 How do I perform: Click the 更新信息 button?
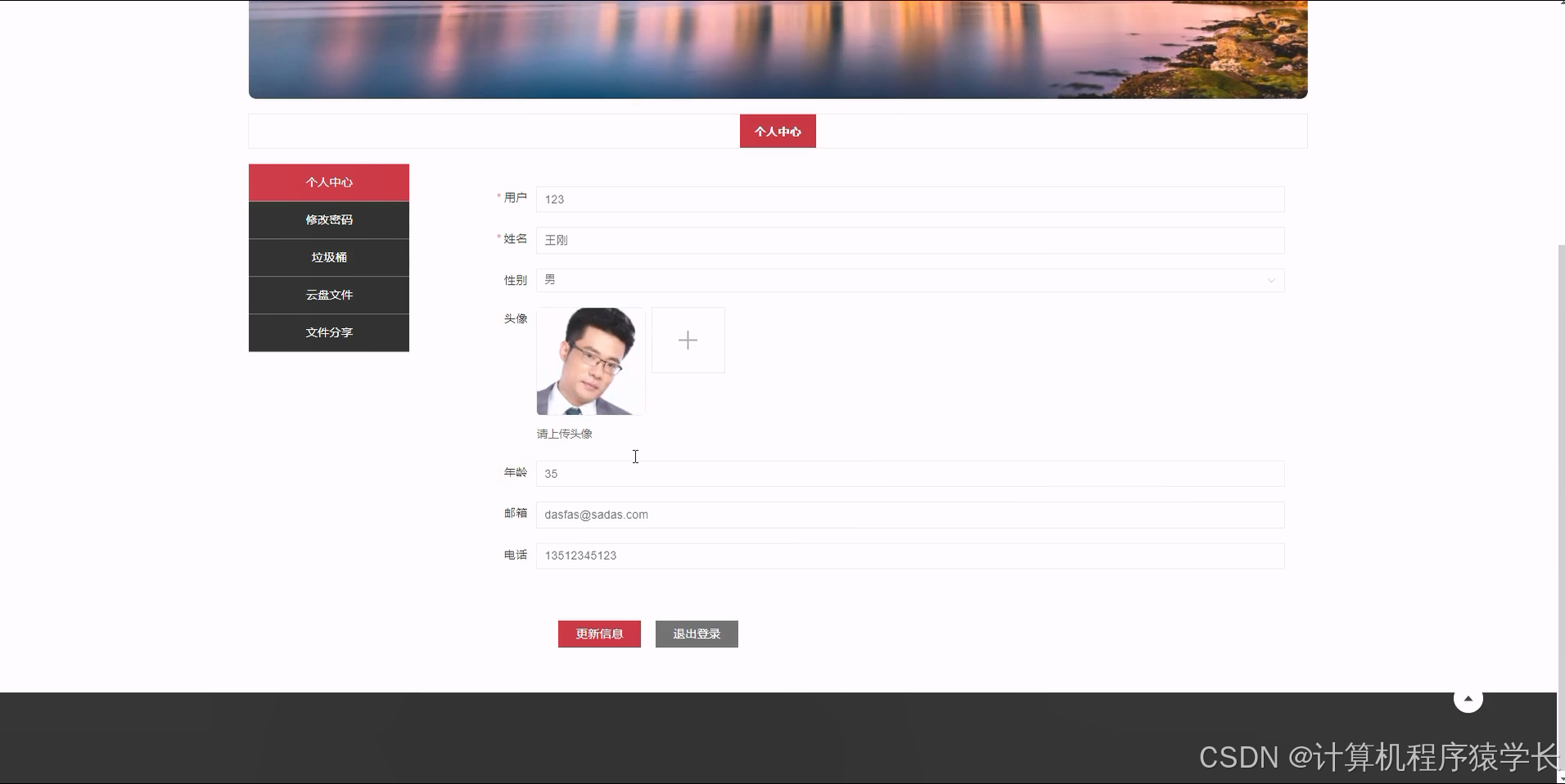coord(599,633)
